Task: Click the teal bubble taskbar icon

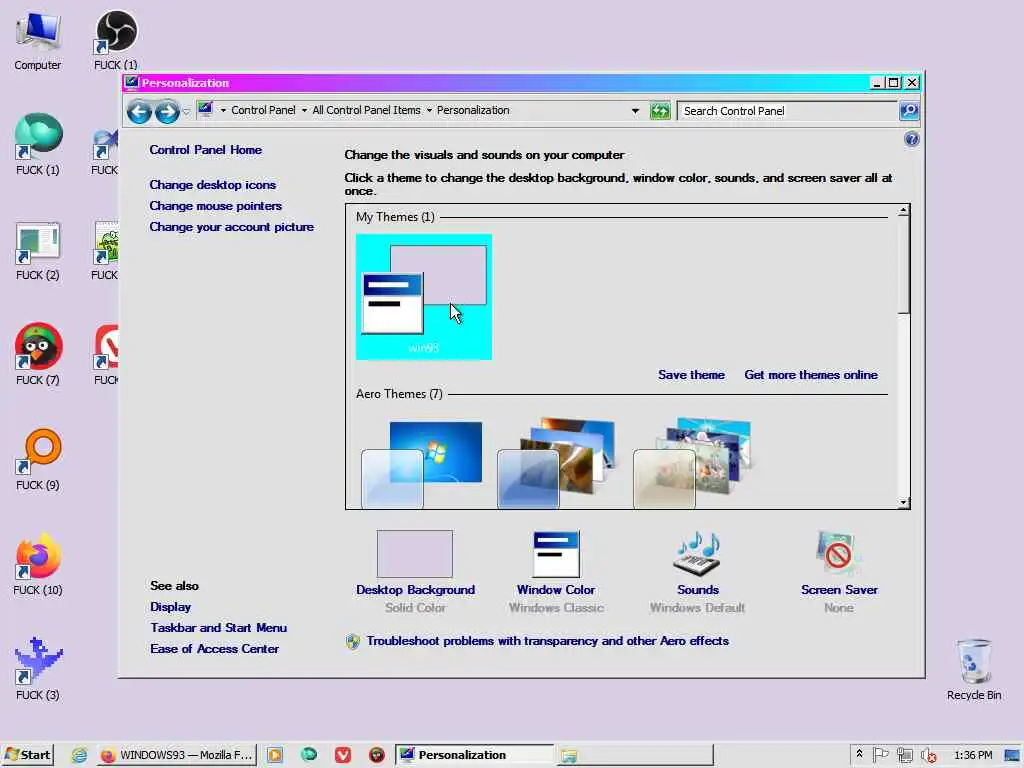Action: tap(309, 755)
